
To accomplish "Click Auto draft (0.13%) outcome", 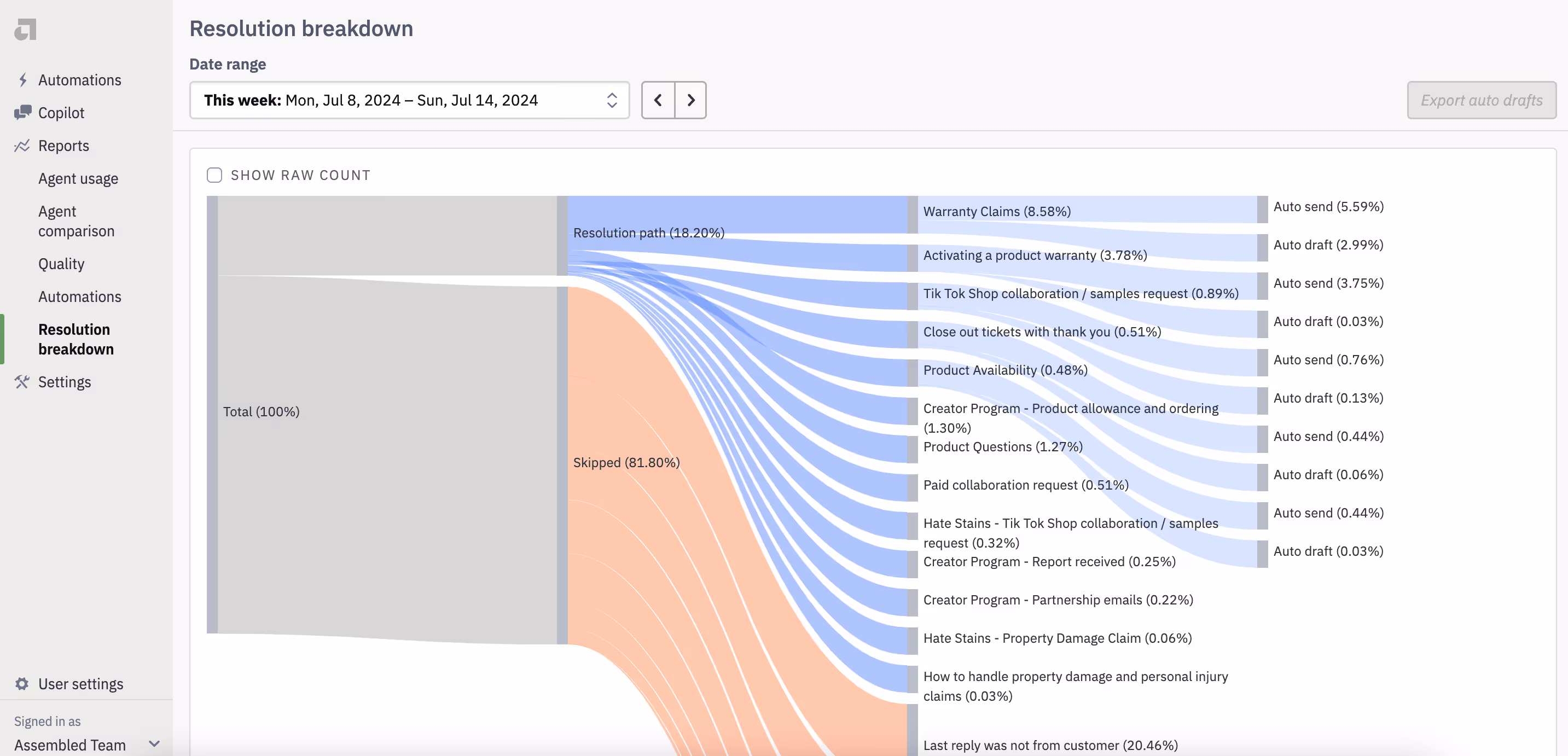I will tap(1328, 398).
